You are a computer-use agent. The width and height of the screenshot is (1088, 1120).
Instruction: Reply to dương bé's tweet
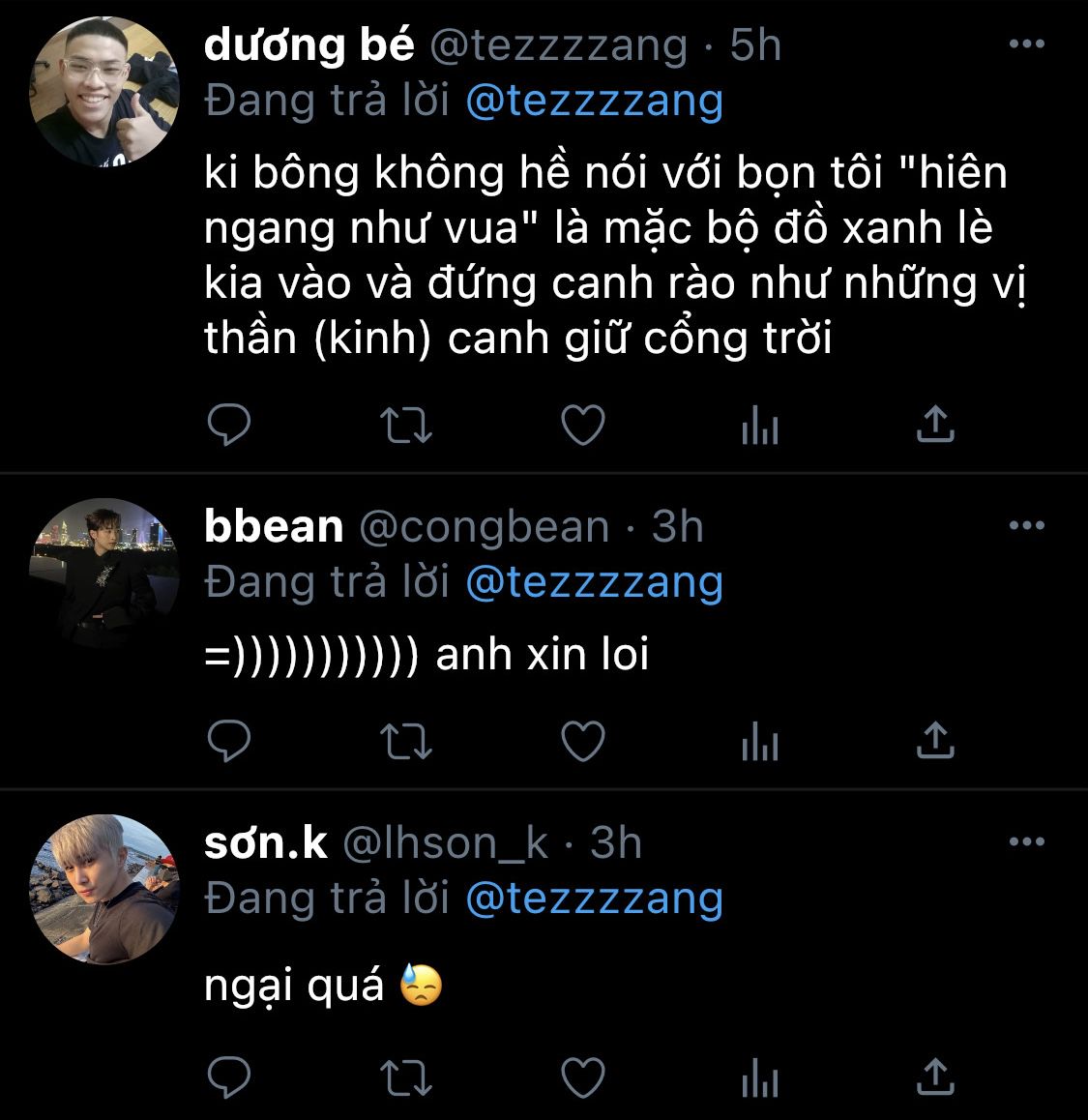tap(228, 425)
